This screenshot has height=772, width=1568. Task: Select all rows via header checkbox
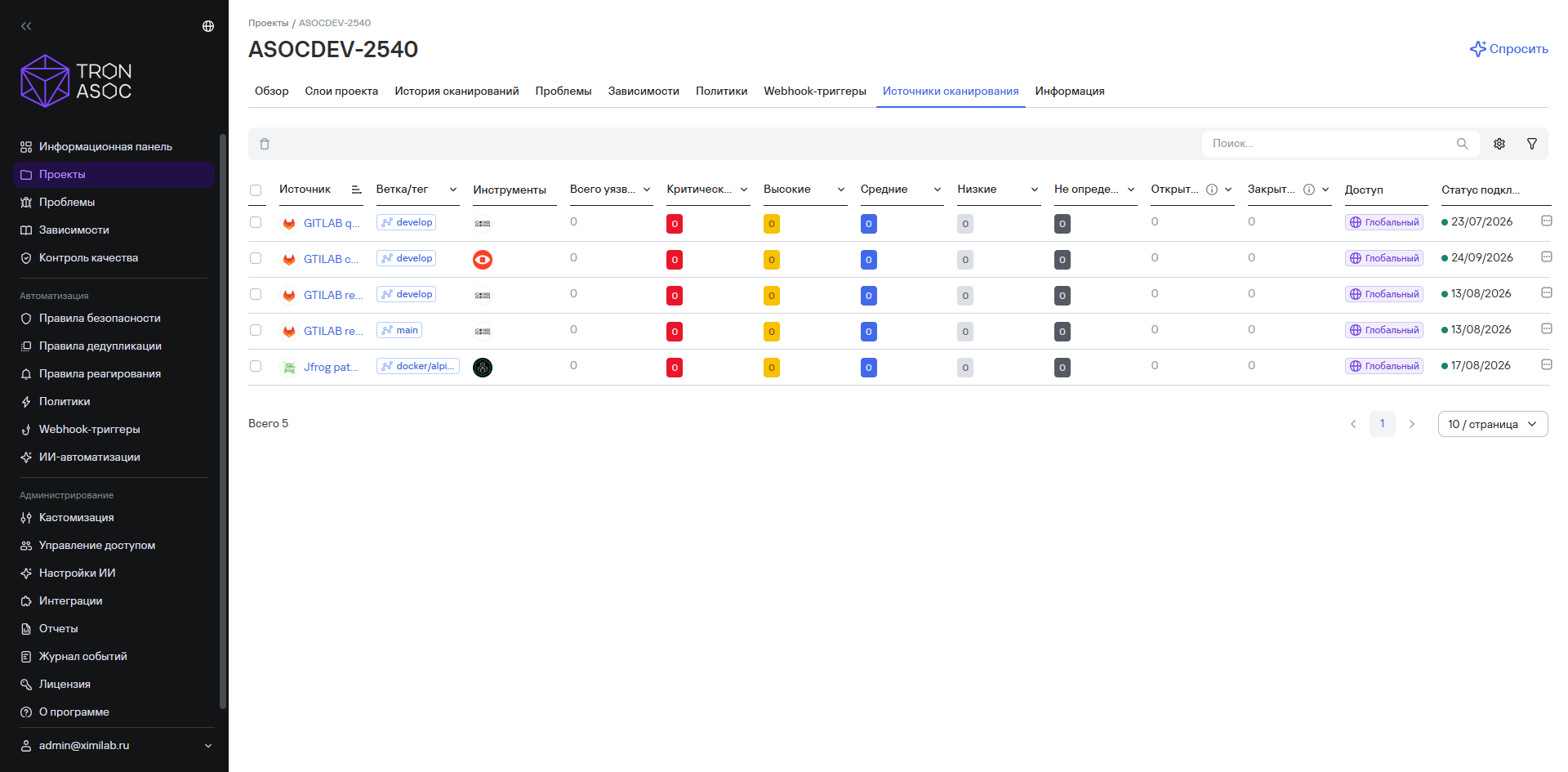(x=256, y=190)
